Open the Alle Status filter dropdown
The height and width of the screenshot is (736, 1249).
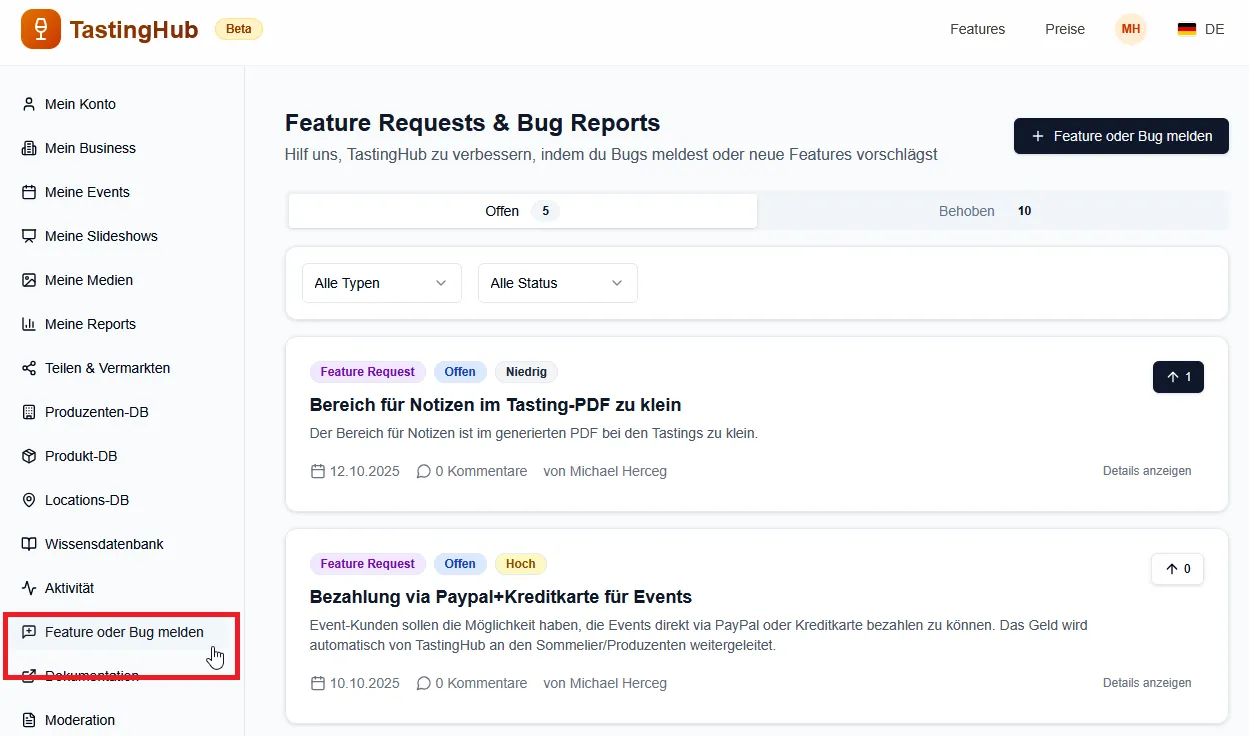[x=557, y=283]
